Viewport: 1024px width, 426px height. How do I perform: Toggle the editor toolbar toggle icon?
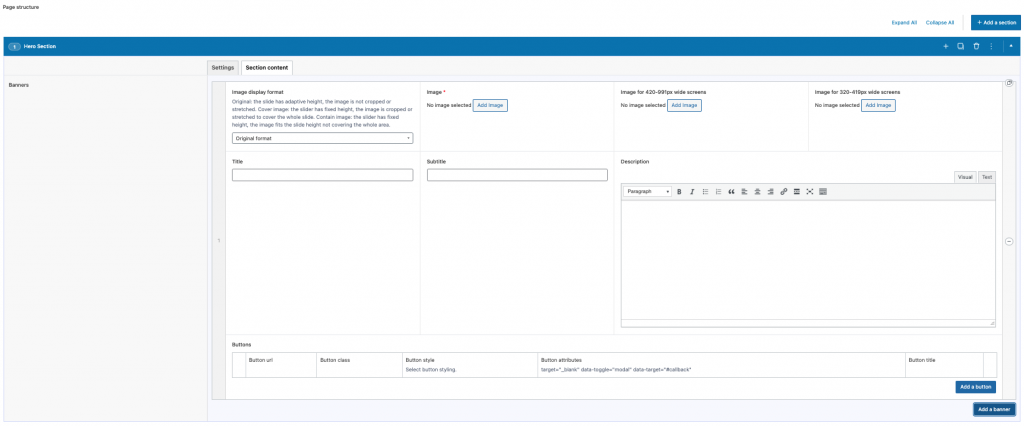823,191
